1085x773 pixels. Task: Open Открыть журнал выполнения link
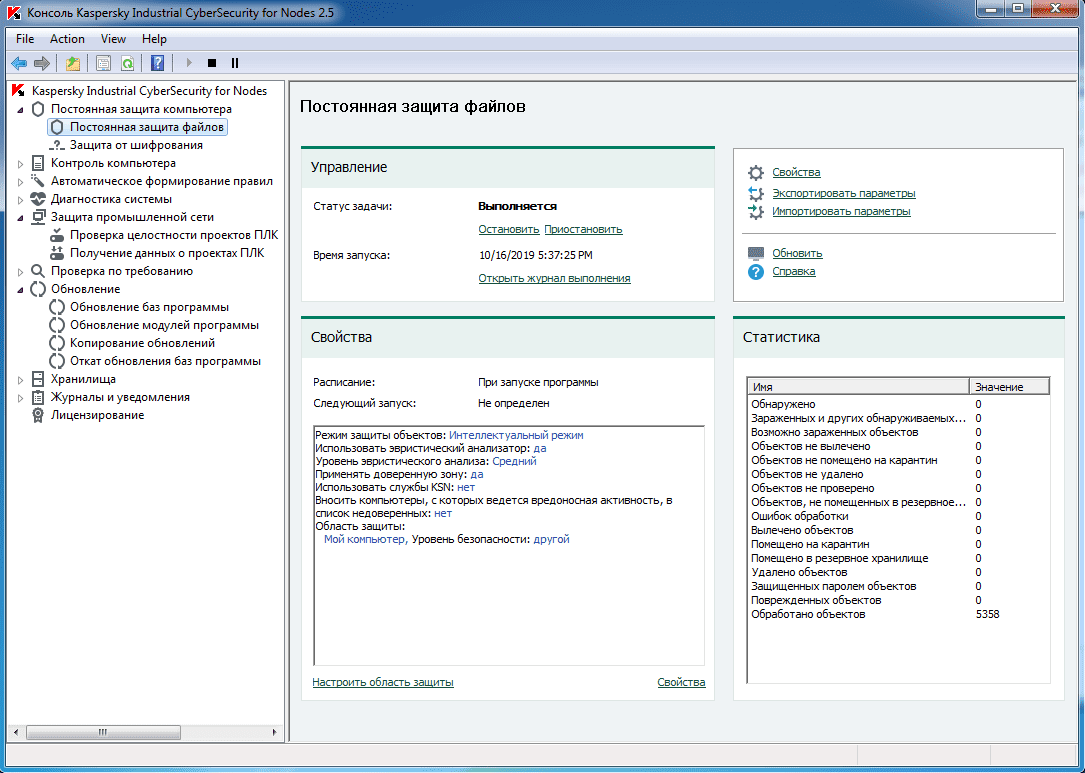[x=554, y=278]
